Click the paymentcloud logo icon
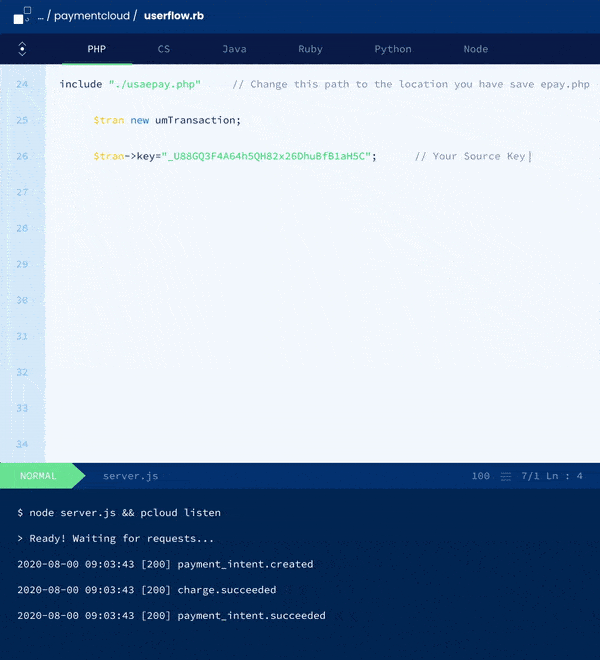Viewport: 600px width, 660px height. click(22, 16)
